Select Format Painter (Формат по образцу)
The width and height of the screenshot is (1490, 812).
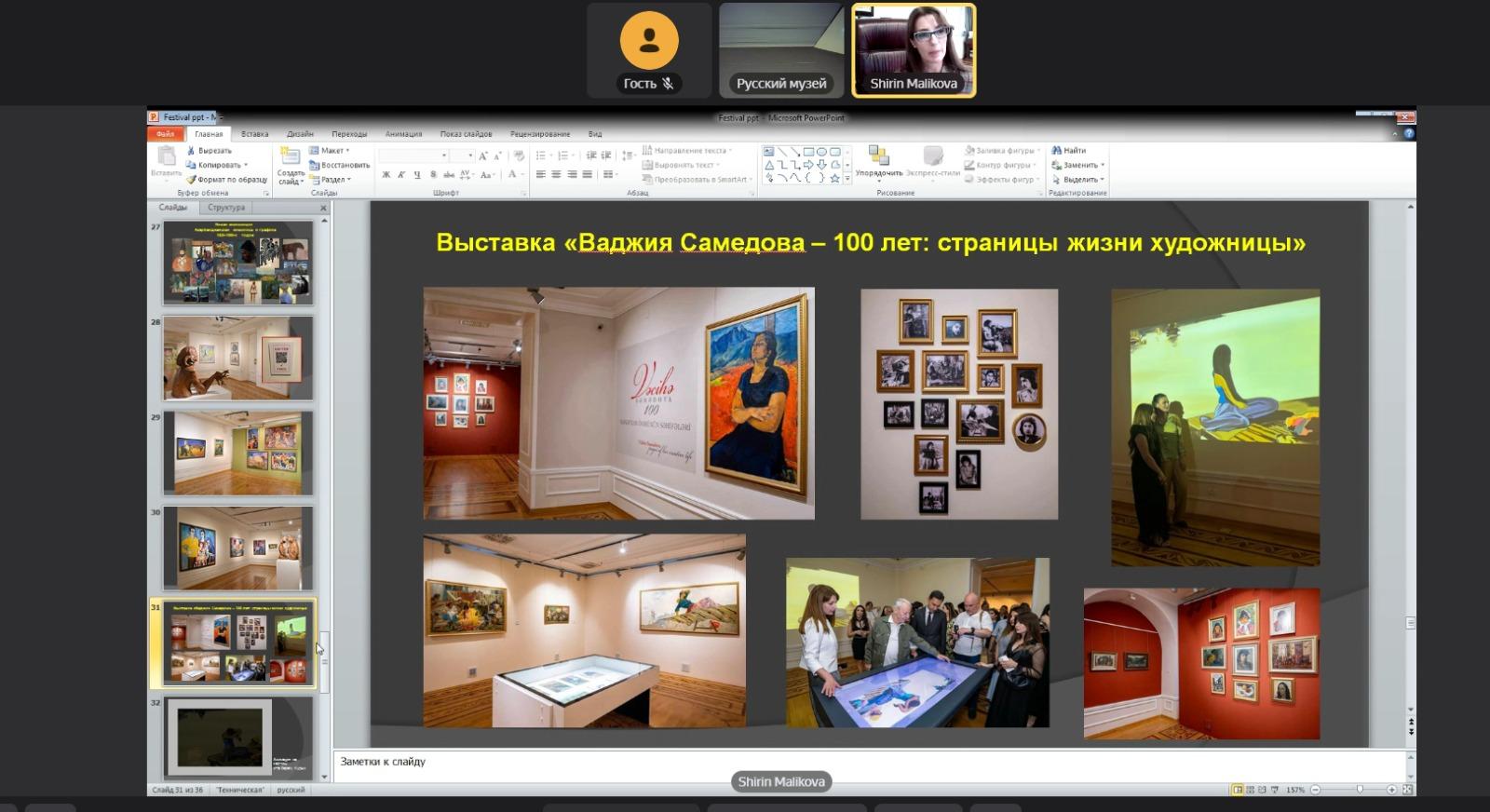(227, 180)
